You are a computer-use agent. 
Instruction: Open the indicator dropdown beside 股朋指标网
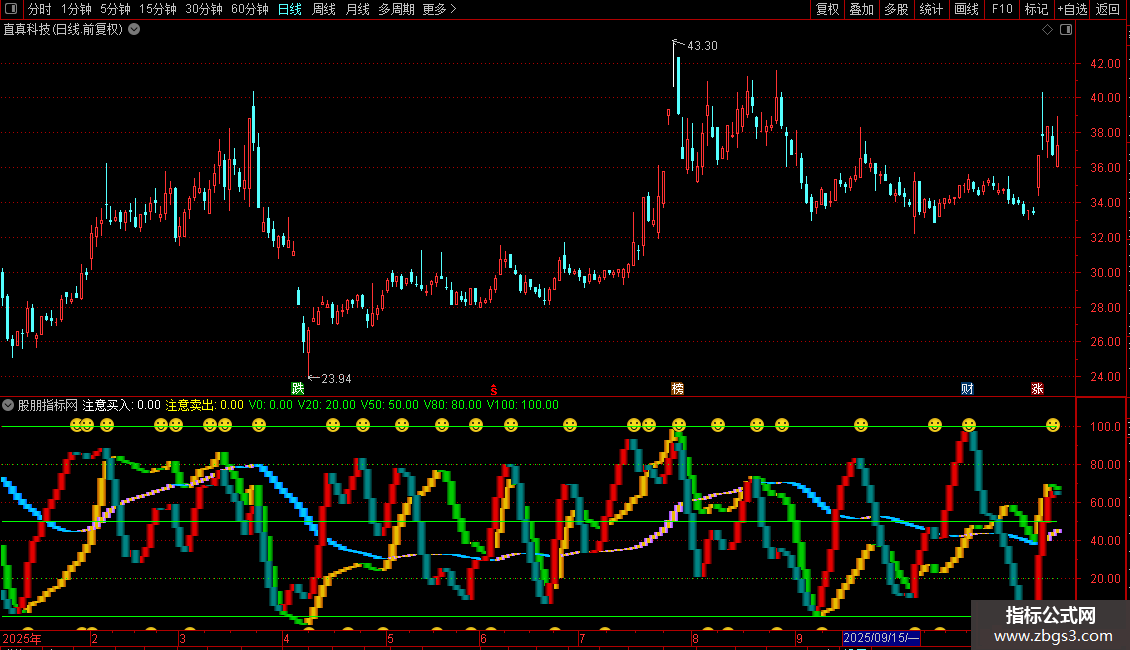point(8,405)
